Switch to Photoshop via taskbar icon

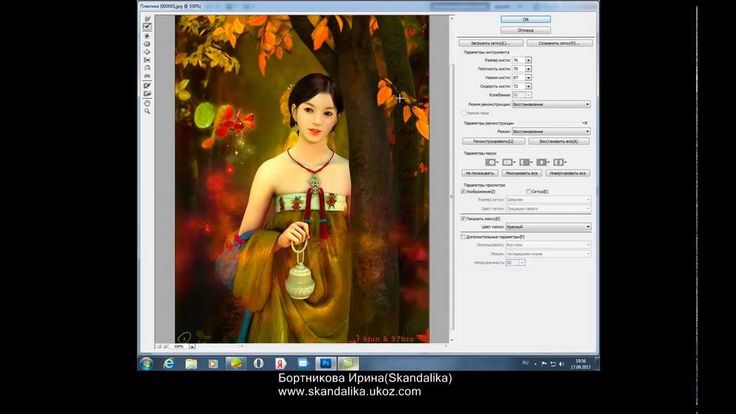click(x=326, y=364)
